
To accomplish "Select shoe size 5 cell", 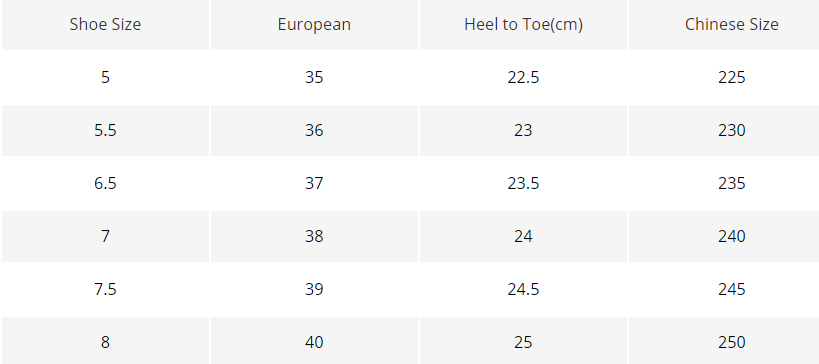I will click(105, 77).
